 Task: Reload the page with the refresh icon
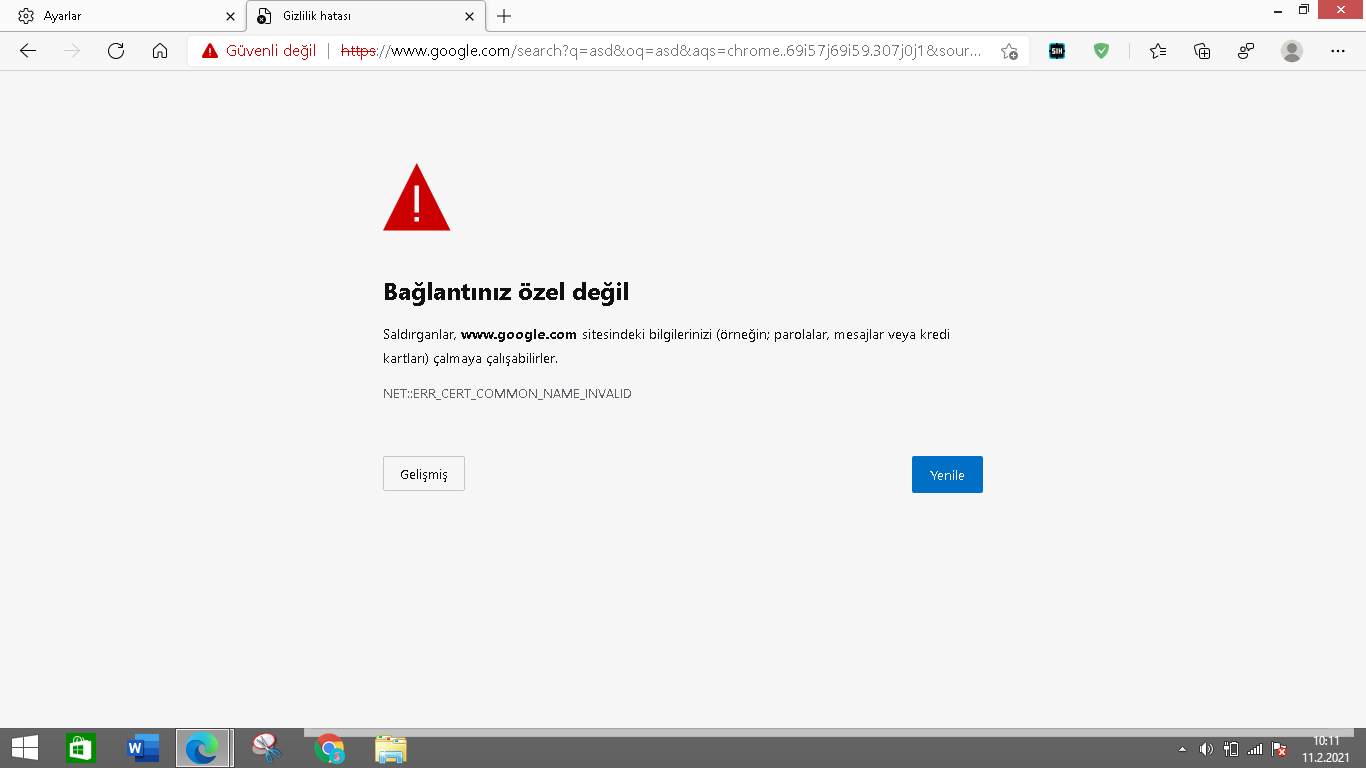pos(116,51)
